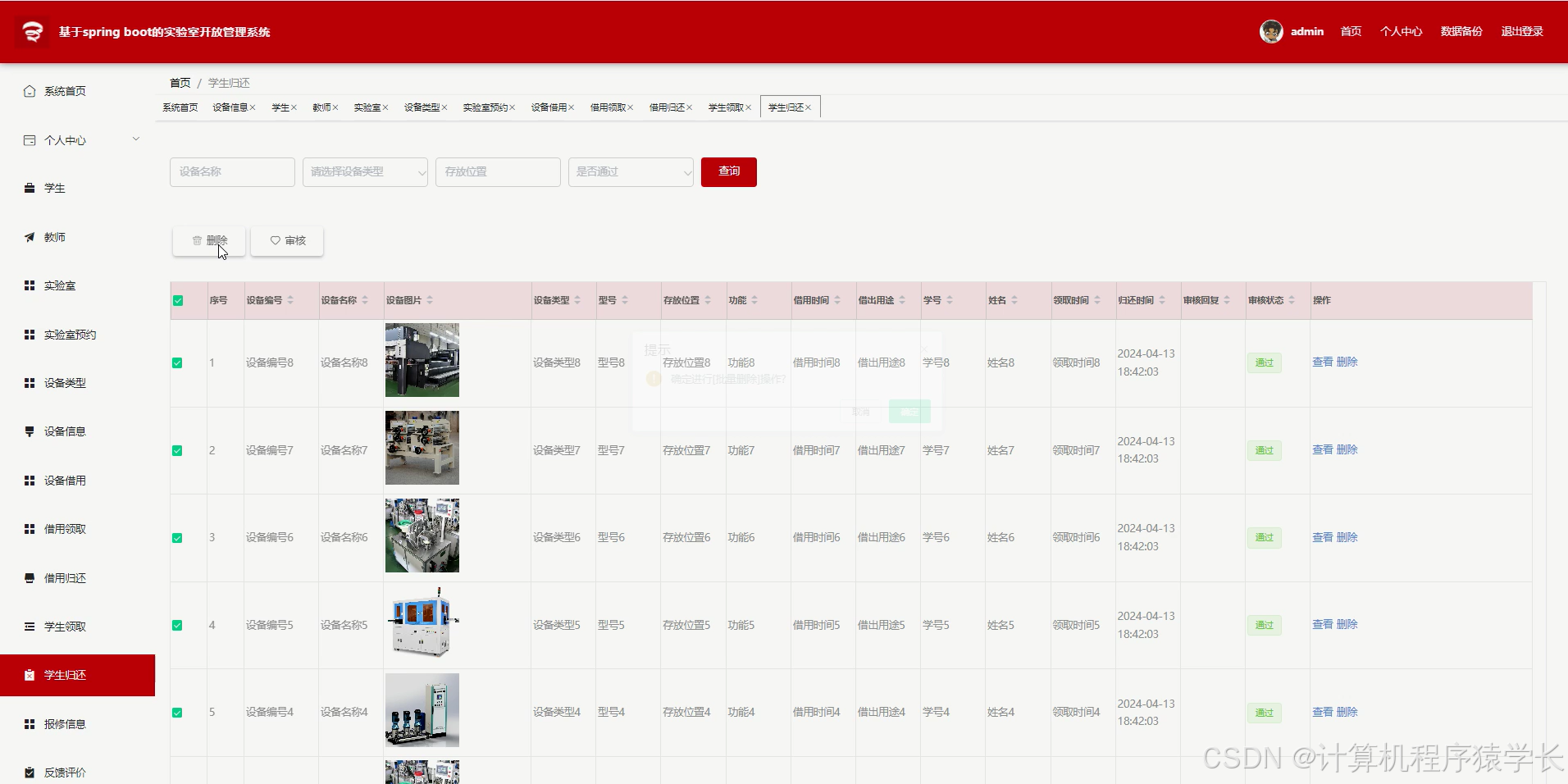Click the trash icon on 删除 button
1568x784 pixels.
(197, 240)
